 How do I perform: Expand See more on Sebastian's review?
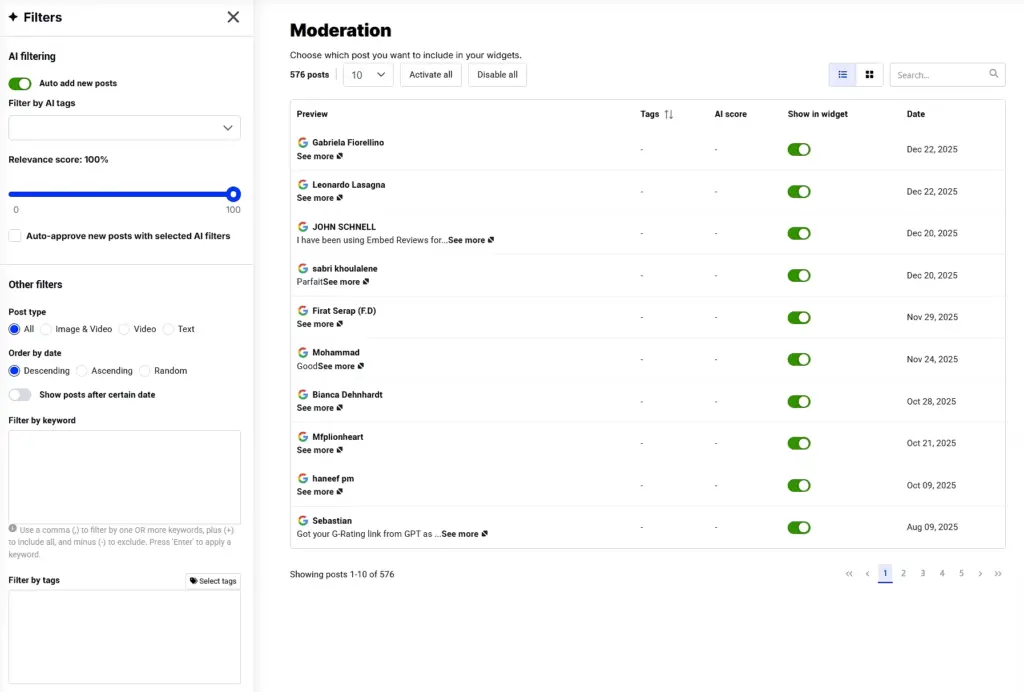[463, 533]
